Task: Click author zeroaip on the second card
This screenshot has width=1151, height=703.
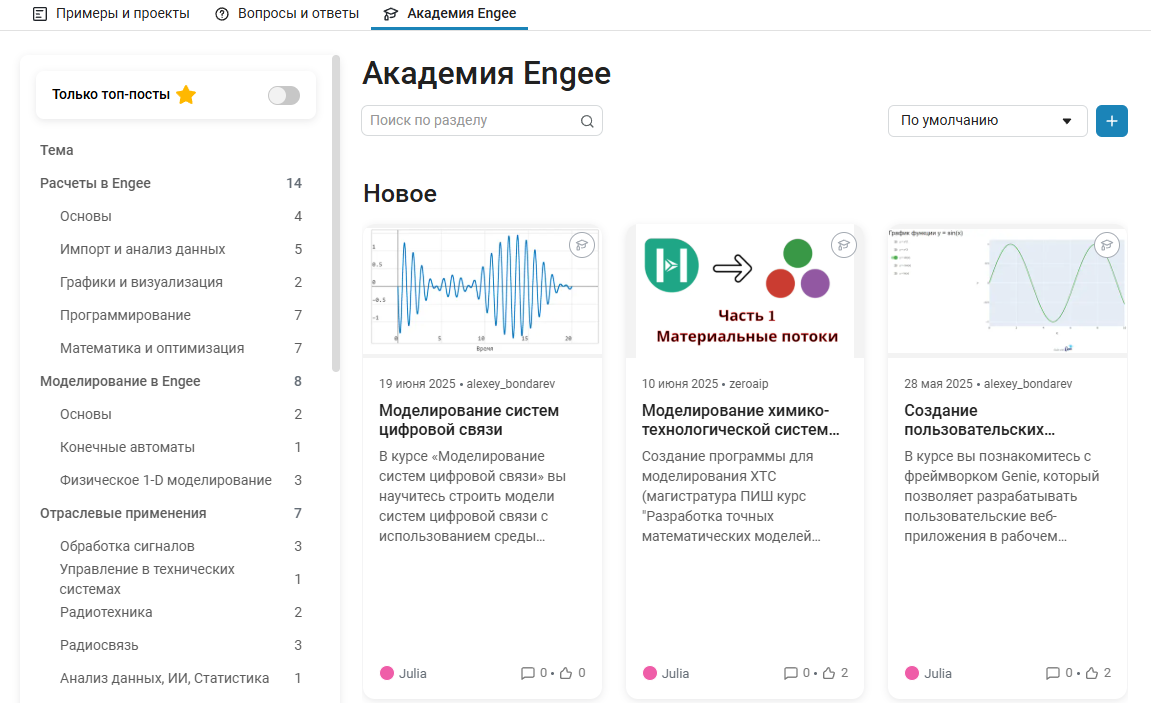Action: pos(749,384)
